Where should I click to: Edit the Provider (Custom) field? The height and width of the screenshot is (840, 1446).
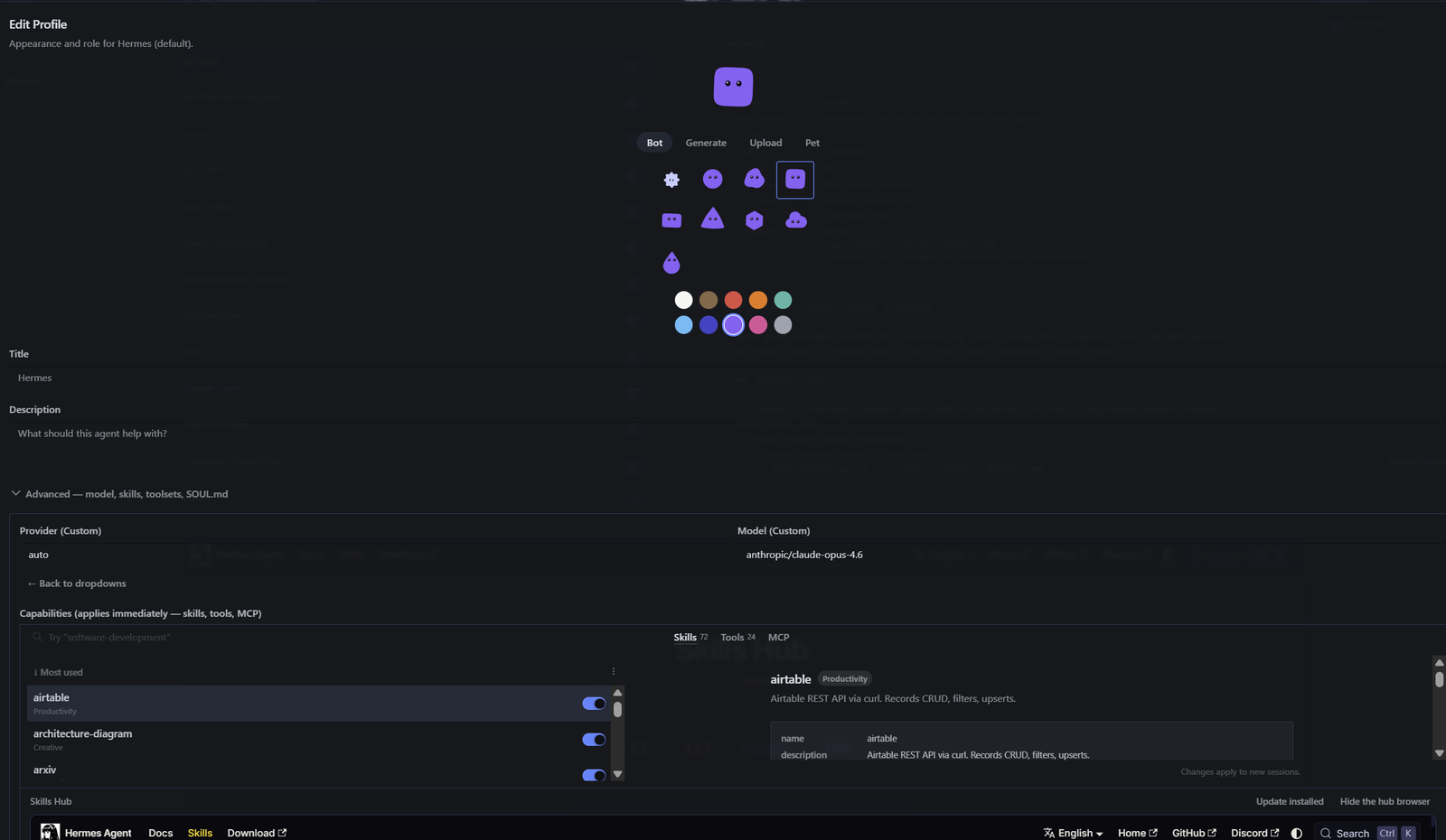[x=372, y=555]
